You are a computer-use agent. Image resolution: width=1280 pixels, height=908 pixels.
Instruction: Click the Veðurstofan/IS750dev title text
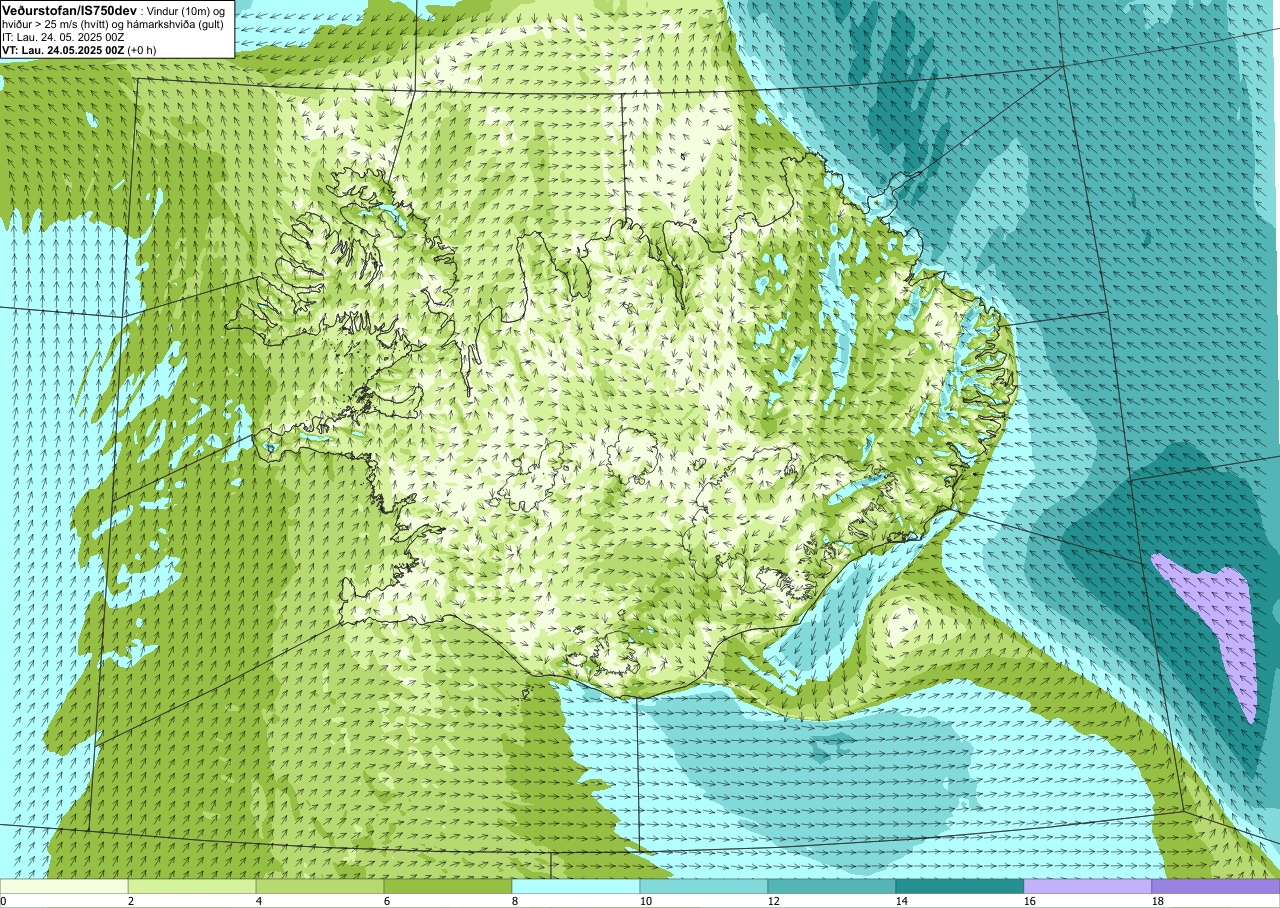click(x=70, y=10)
